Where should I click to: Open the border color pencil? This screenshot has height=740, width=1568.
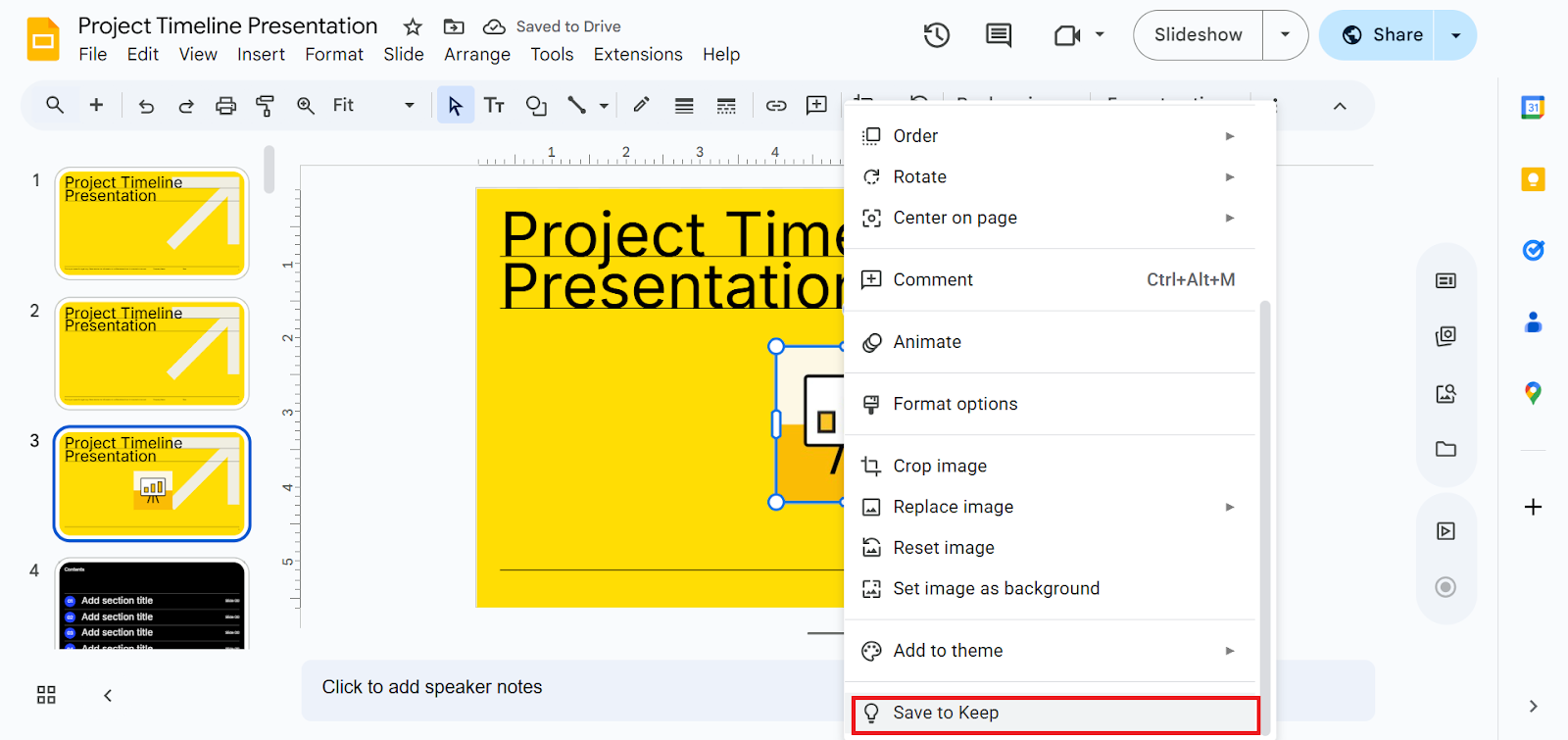(641, 105)
